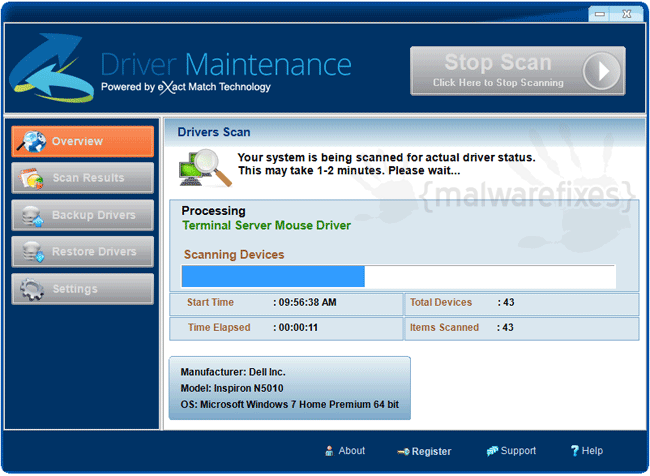
Task: Click the About person icon
Action: 329,451
